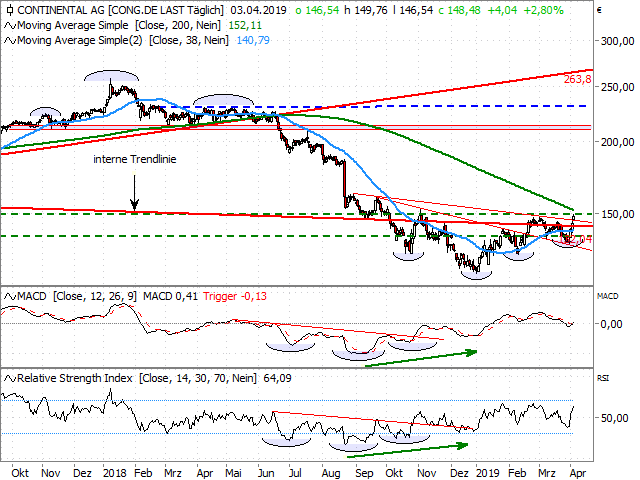Click the Dez label before 2018
Viewport: 640px width, 480px height.
pos(82,473)
